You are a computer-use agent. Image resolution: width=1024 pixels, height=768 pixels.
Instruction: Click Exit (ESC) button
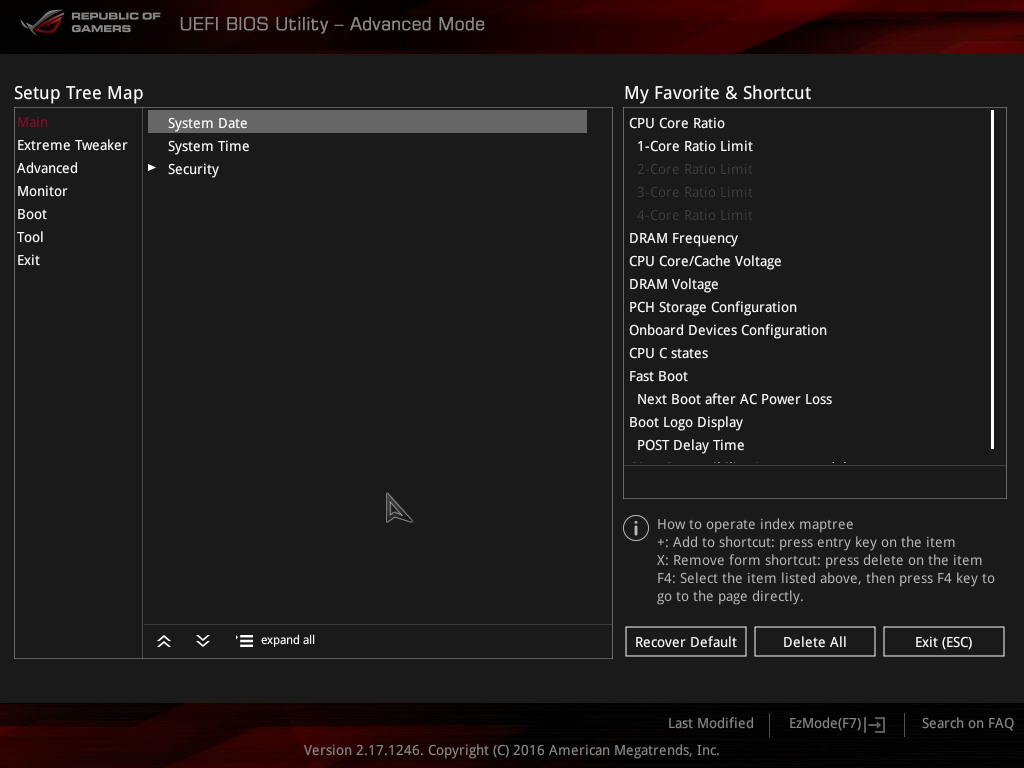point(944,642)
